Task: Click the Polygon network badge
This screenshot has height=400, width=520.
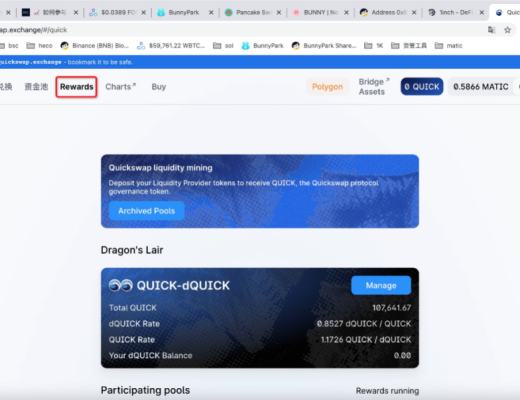Action: pos(327,87)
